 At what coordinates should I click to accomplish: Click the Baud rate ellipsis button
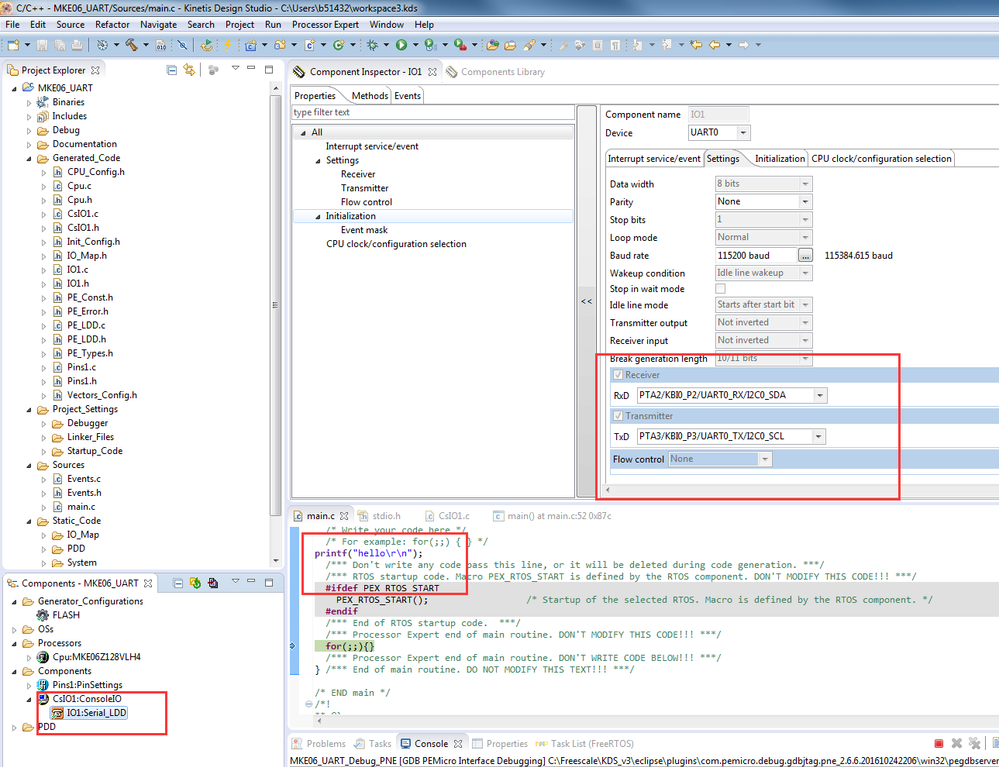(806, 255)
